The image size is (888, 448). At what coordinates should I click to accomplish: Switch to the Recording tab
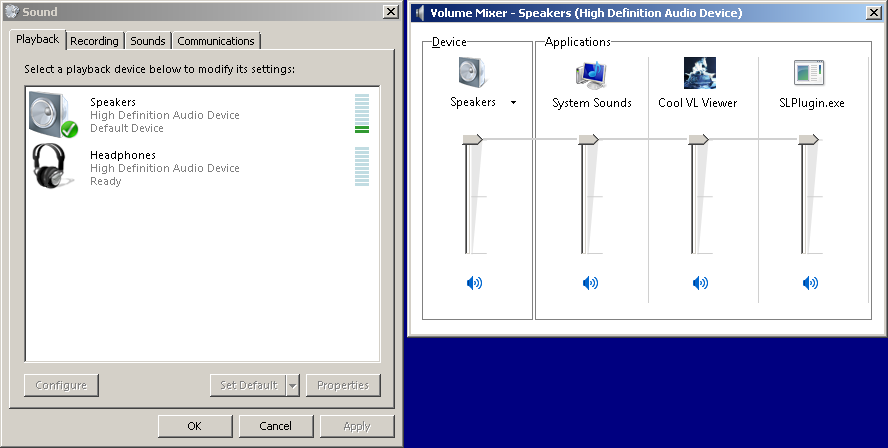point(95,41)
